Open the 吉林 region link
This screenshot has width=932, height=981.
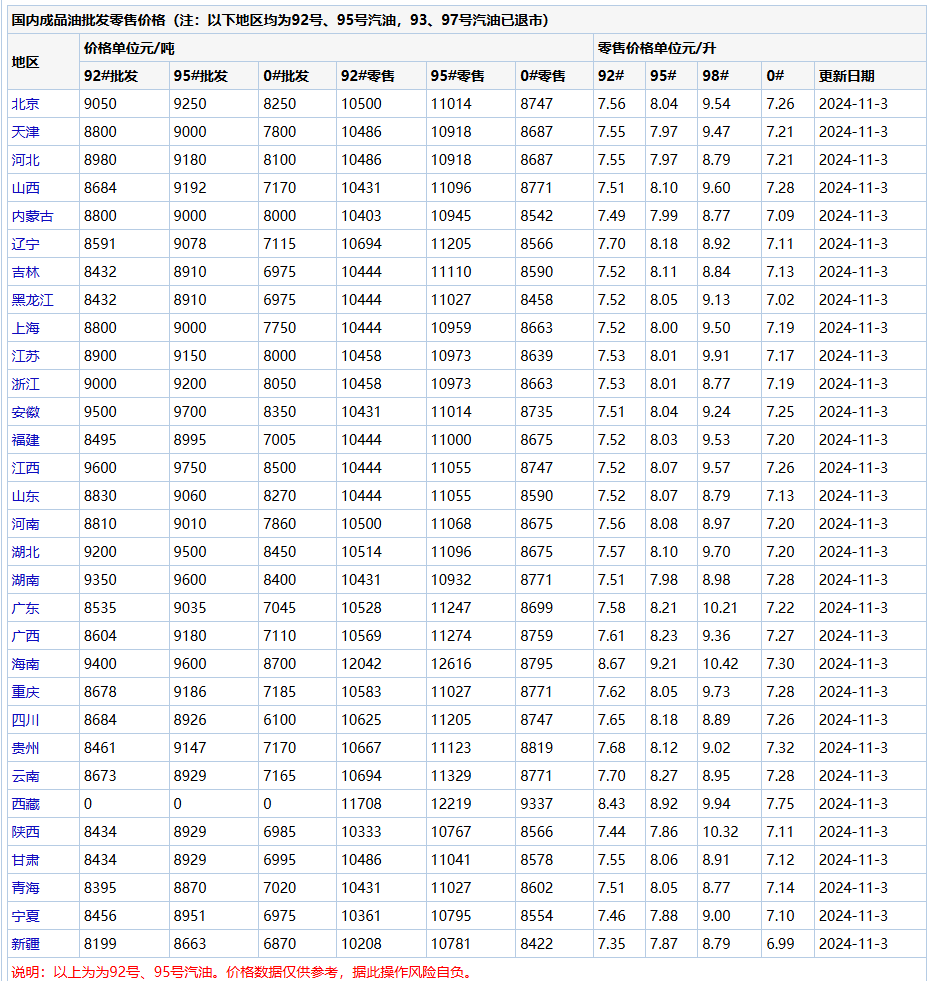(x=25, y=272)
